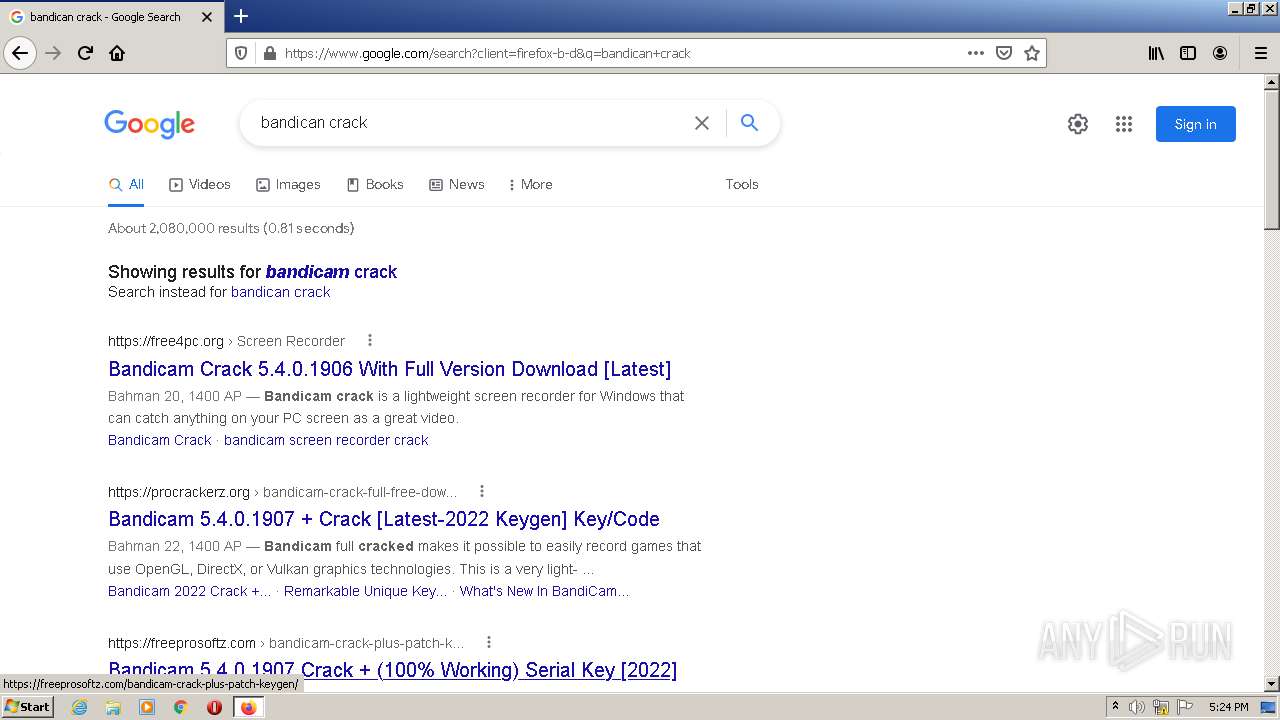Open Firefox account icon
Viewport: 1280px width, 720px height.
tap(1220, 53)
